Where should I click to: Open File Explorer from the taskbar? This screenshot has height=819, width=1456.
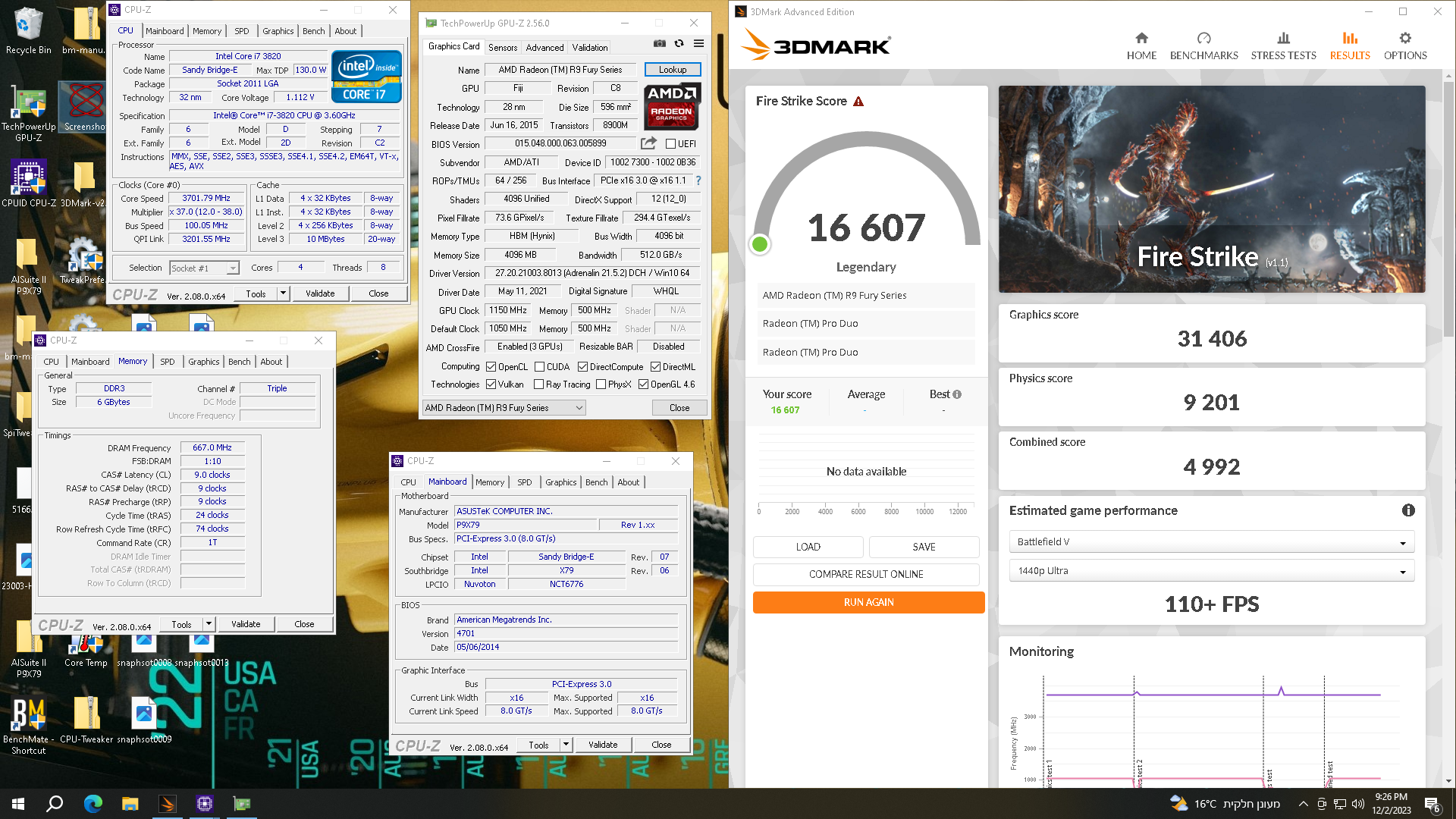pos(130,804)
